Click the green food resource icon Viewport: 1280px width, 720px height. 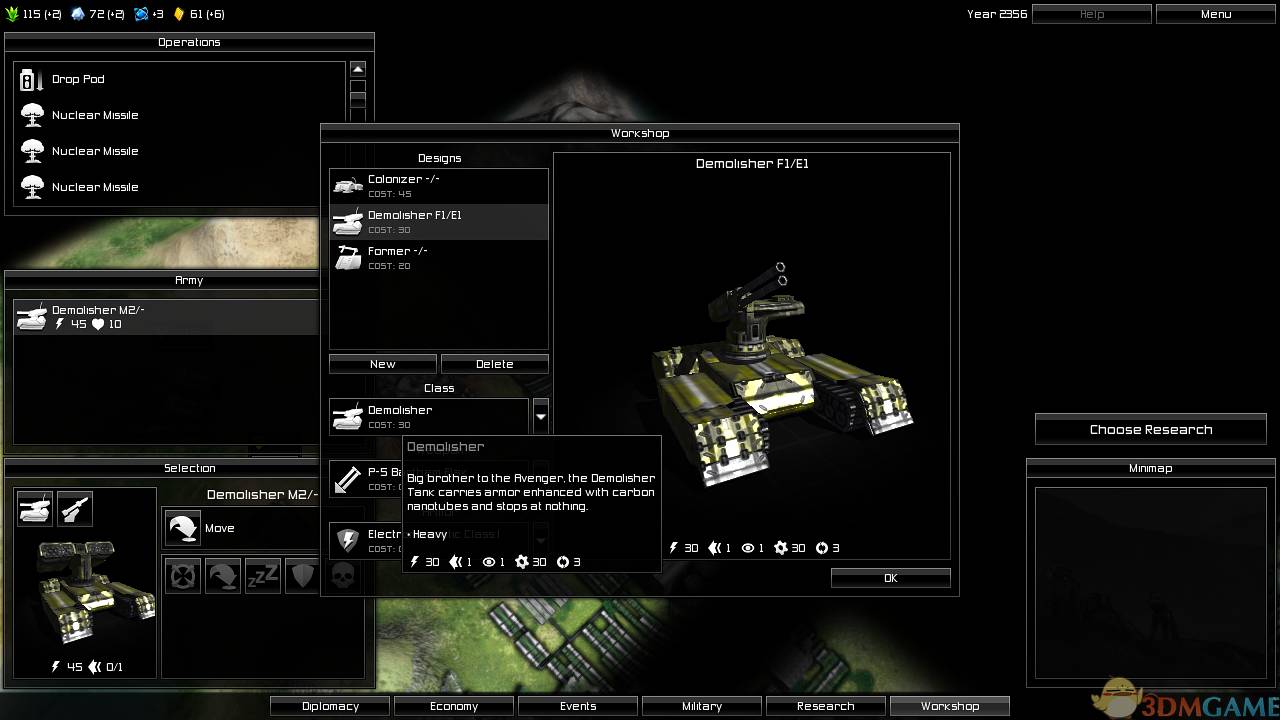click(x=12, y=14)
